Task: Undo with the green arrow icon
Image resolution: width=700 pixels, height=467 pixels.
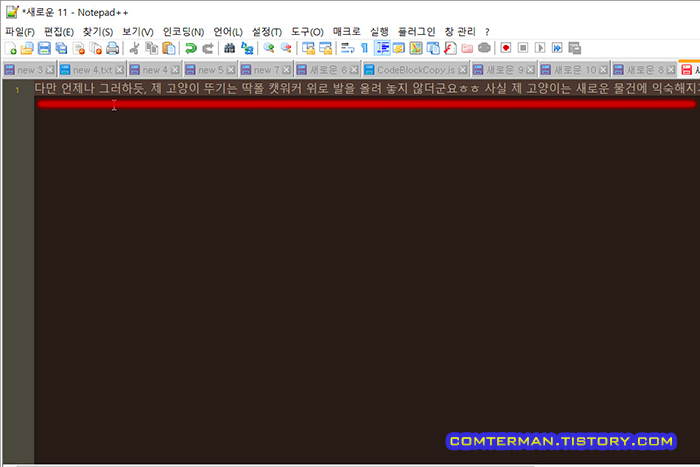Action: point(191,48)
